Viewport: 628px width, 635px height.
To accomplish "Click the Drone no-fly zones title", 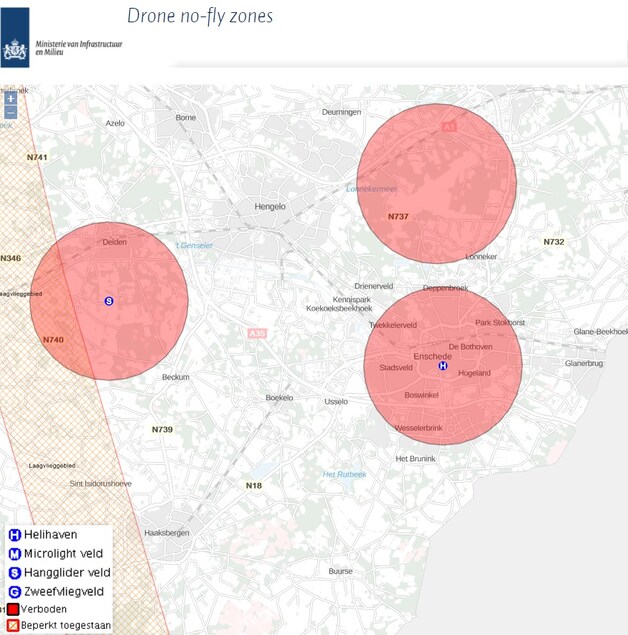I will point(200,16).
